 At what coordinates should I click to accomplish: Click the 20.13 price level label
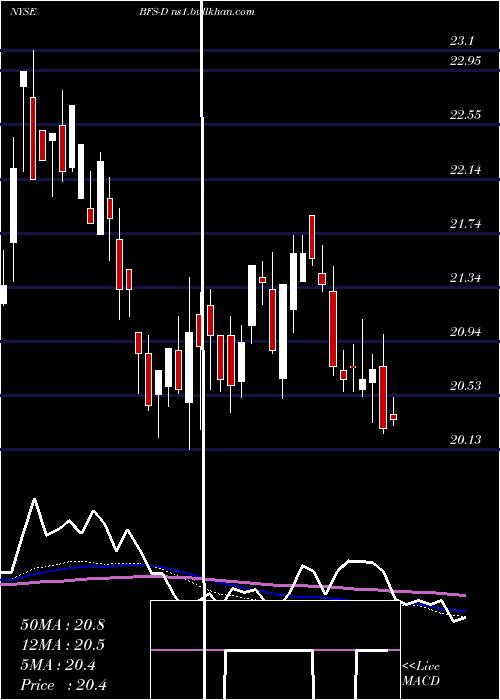pyautogui.click(x=465, y=440)
